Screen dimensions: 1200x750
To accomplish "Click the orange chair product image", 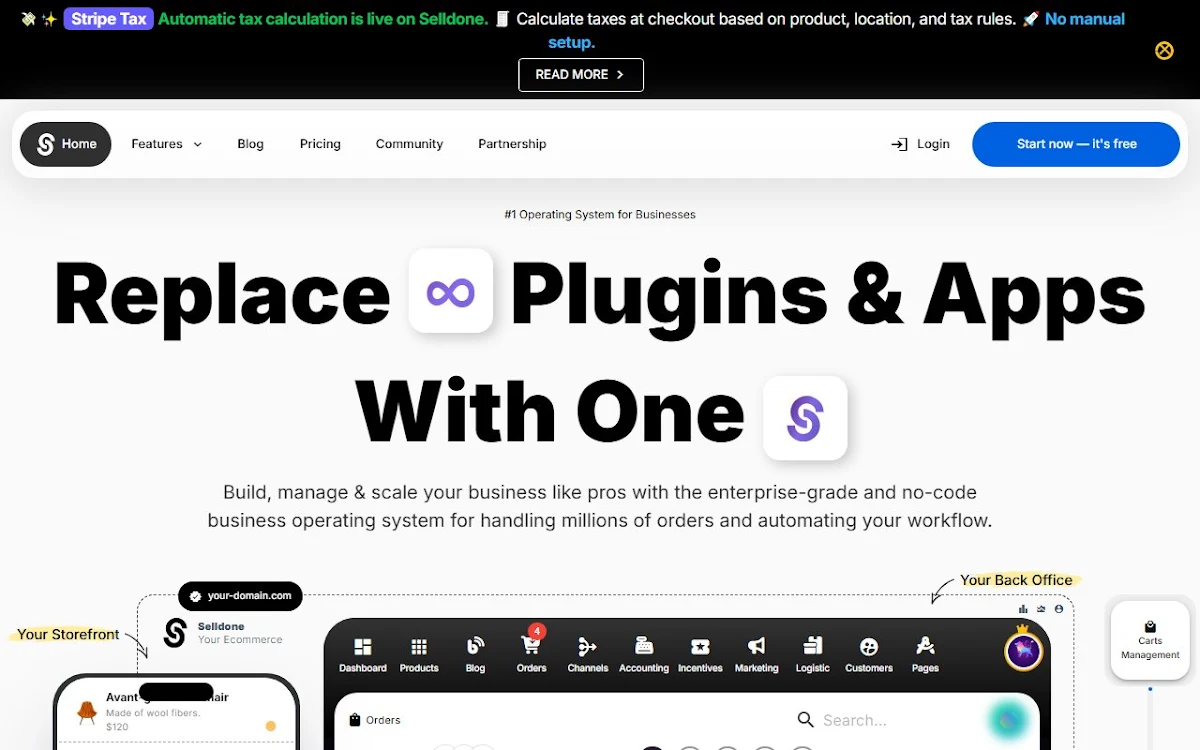I will point(87,711).
